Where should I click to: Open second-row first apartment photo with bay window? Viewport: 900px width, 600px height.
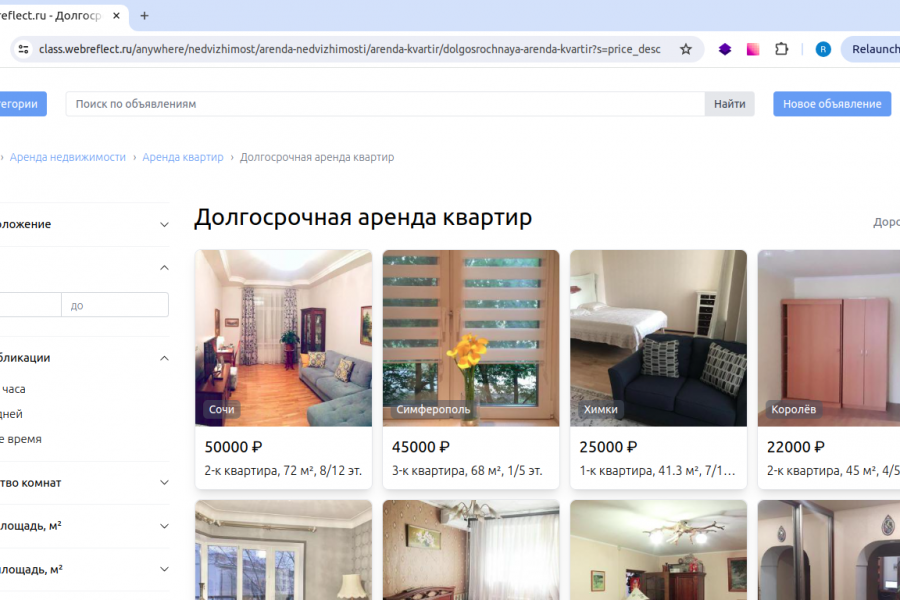[284, 550]
